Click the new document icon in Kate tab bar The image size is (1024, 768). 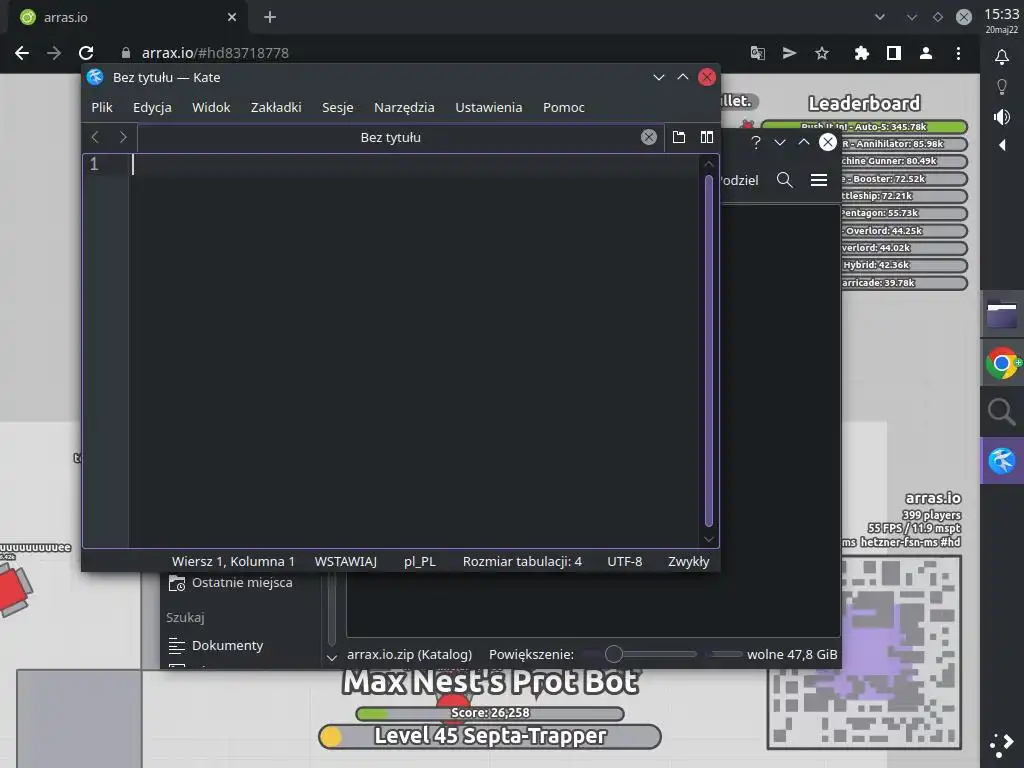679,137
